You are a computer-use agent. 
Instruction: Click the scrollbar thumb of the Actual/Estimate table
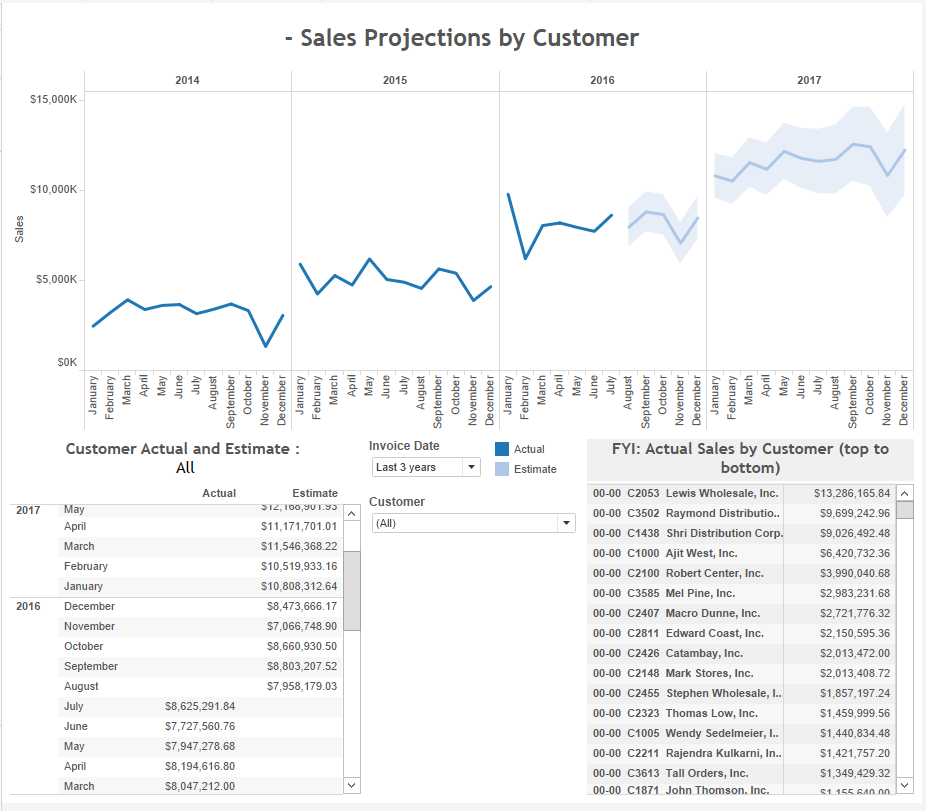[351, 591]
